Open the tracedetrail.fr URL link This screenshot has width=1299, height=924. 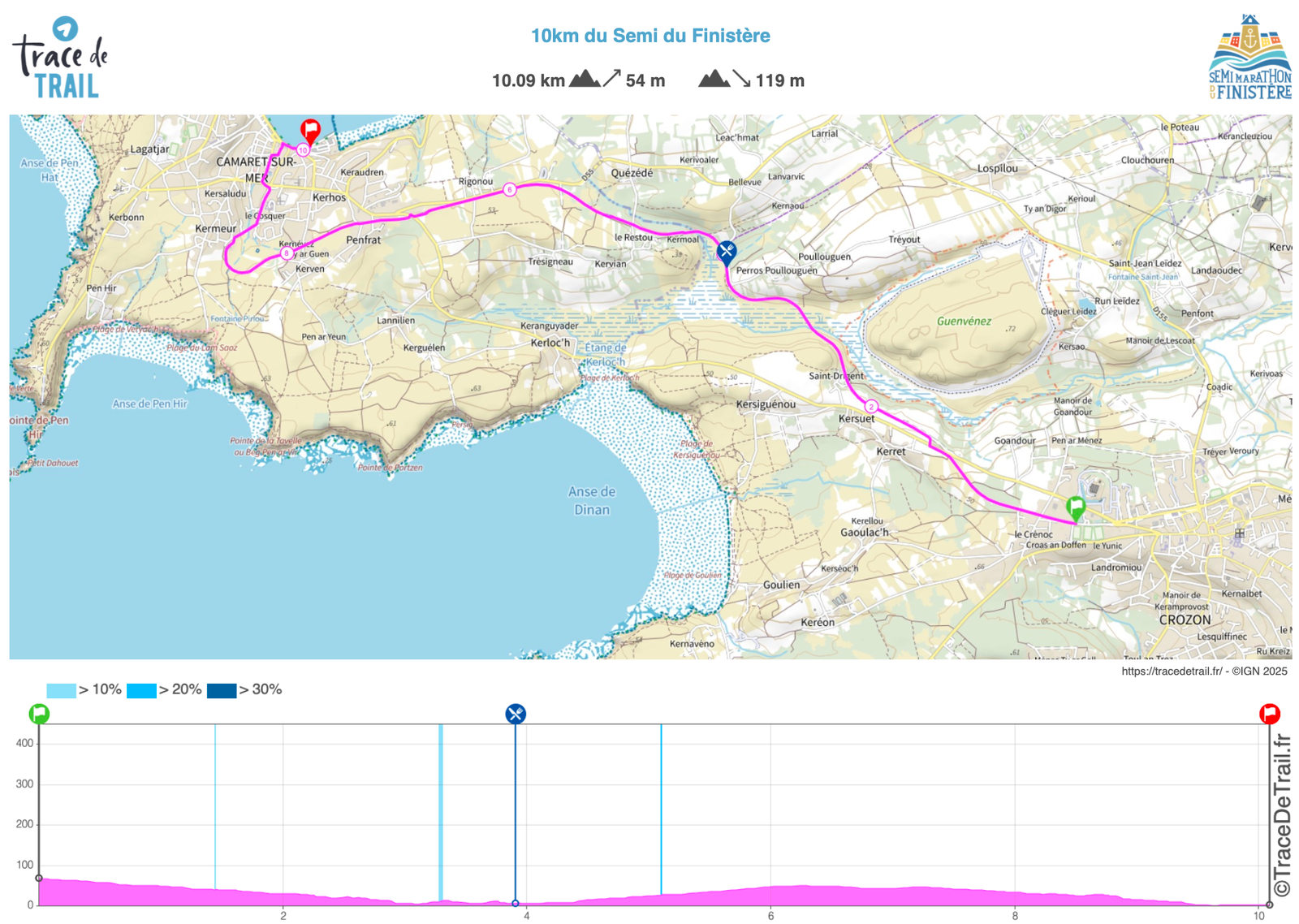1171,671
